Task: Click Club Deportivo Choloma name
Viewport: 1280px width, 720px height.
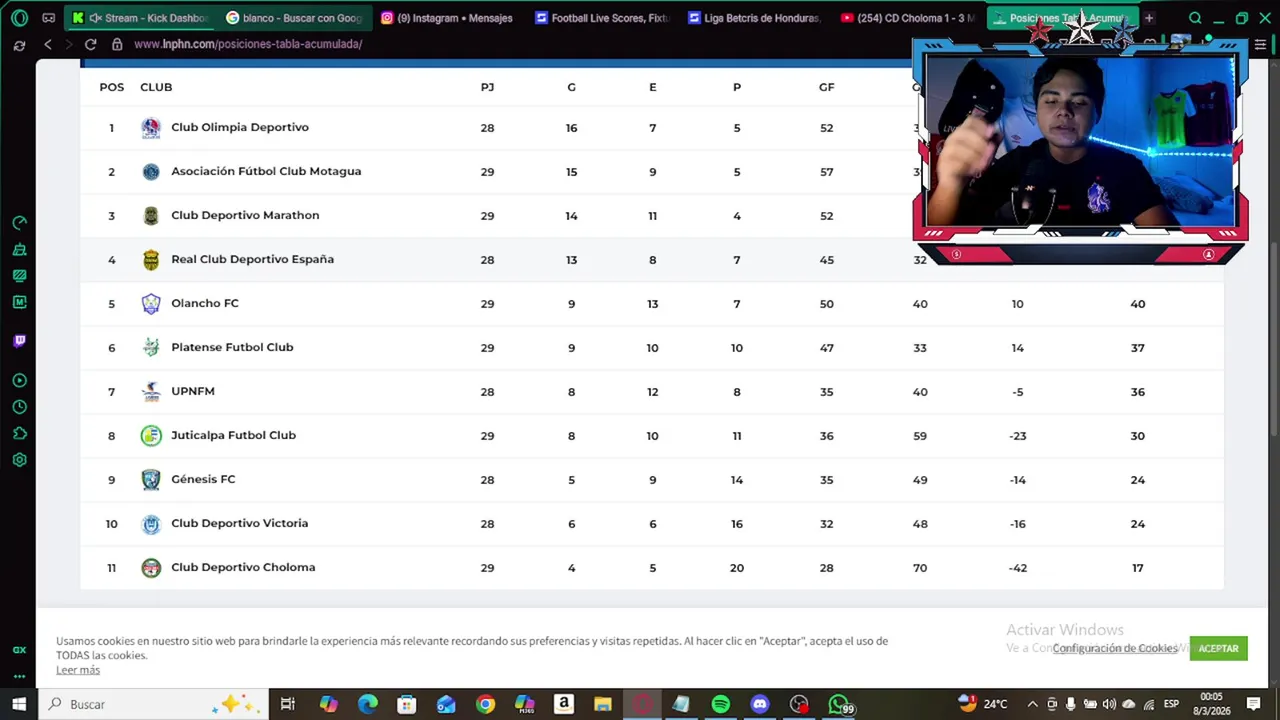Action: (243, 567)
